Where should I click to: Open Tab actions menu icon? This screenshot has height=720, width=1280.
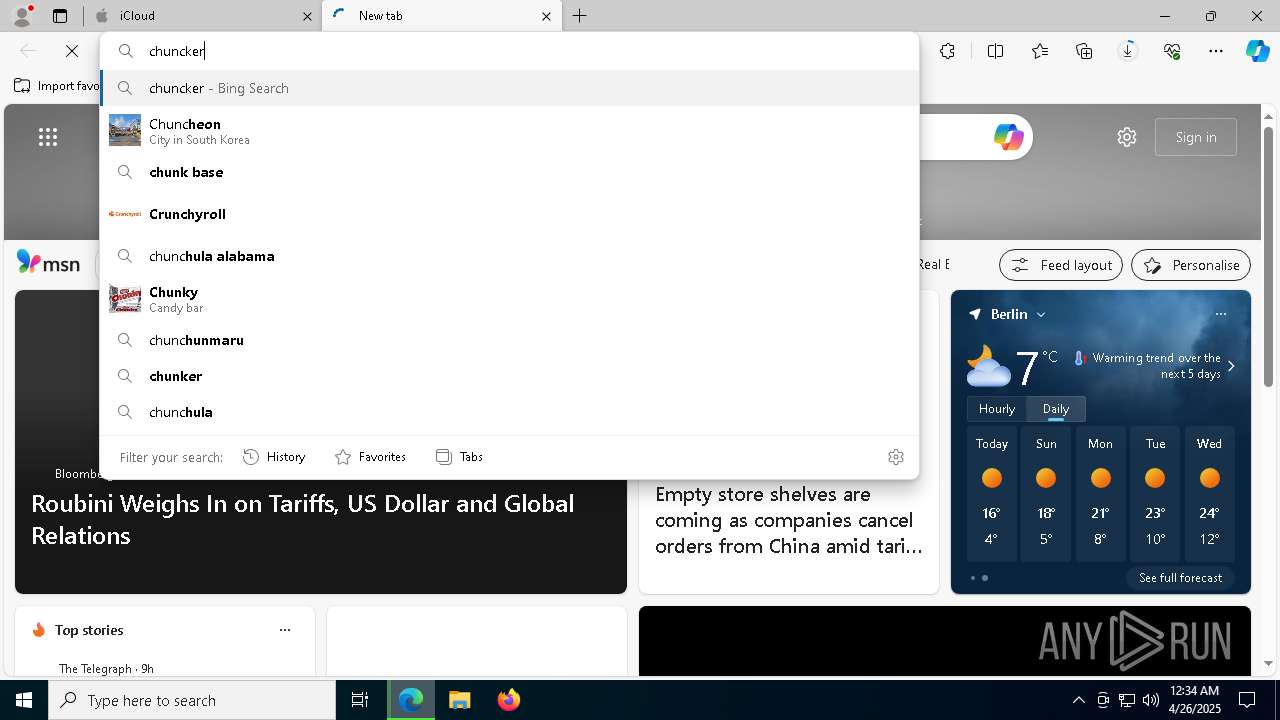point(60,16)
